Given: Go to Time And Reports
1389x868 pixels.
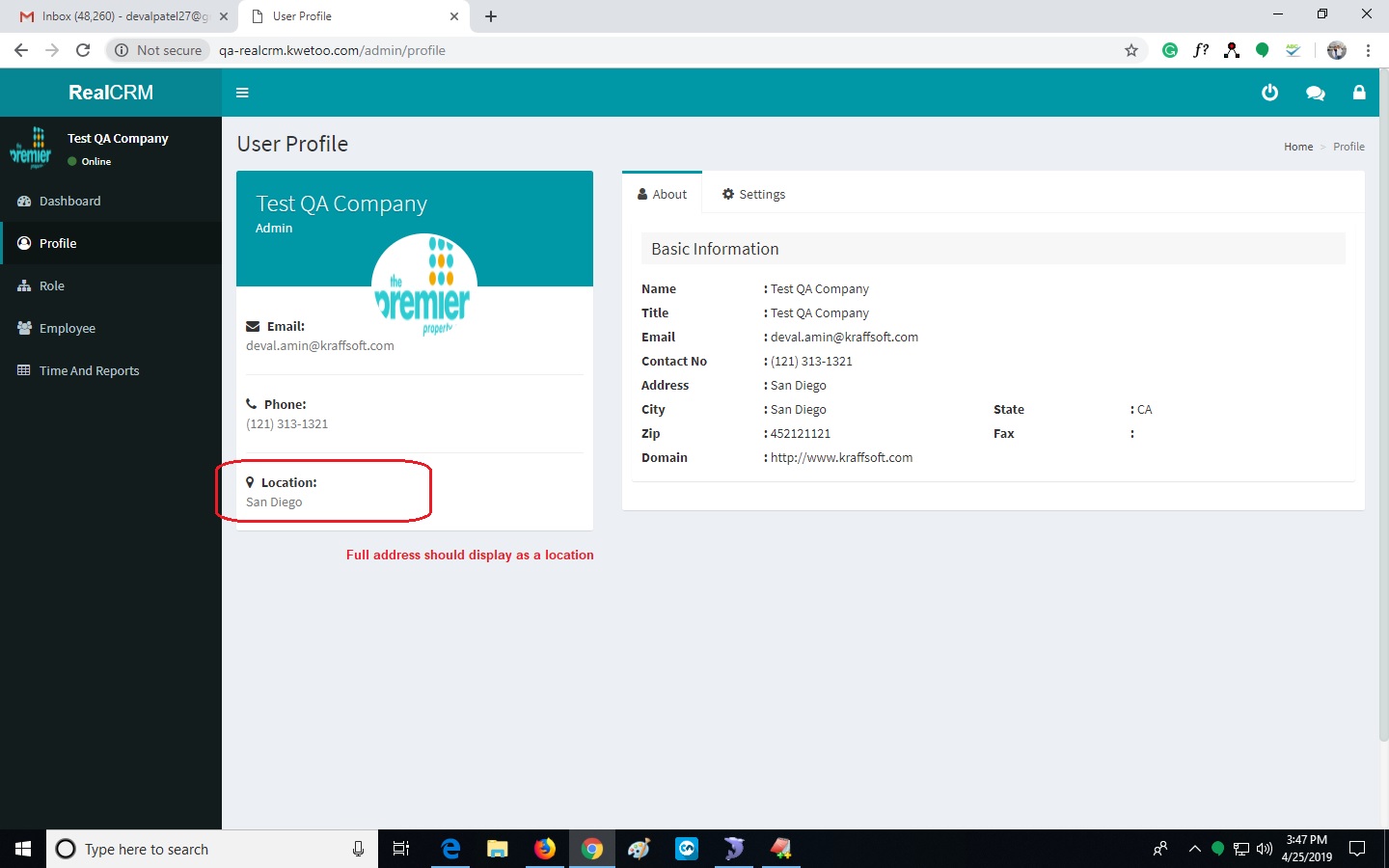Looking at the screenshot, I should (89, 370).
